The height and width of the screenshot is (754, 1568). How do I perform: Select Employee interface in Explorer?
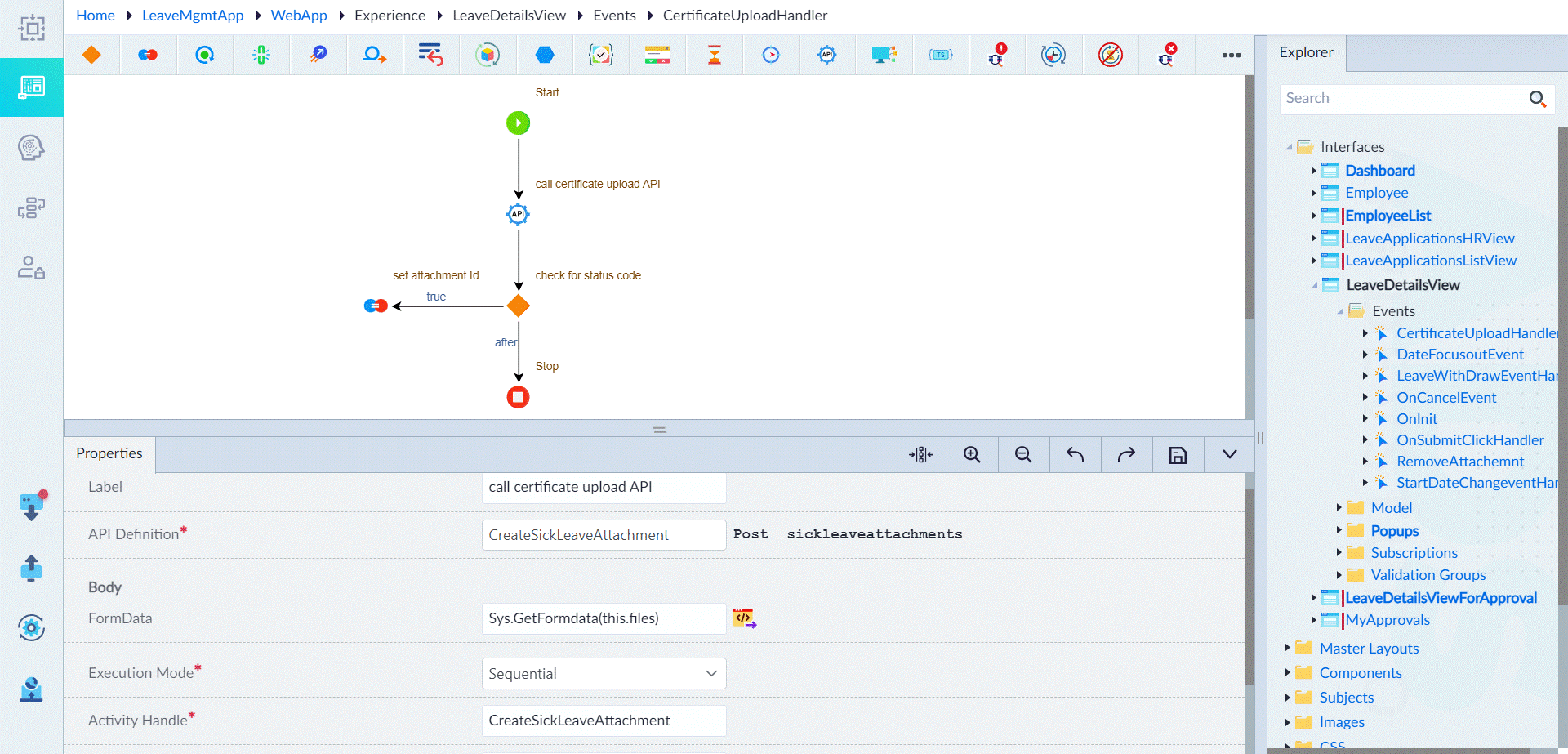[1377, 193]
